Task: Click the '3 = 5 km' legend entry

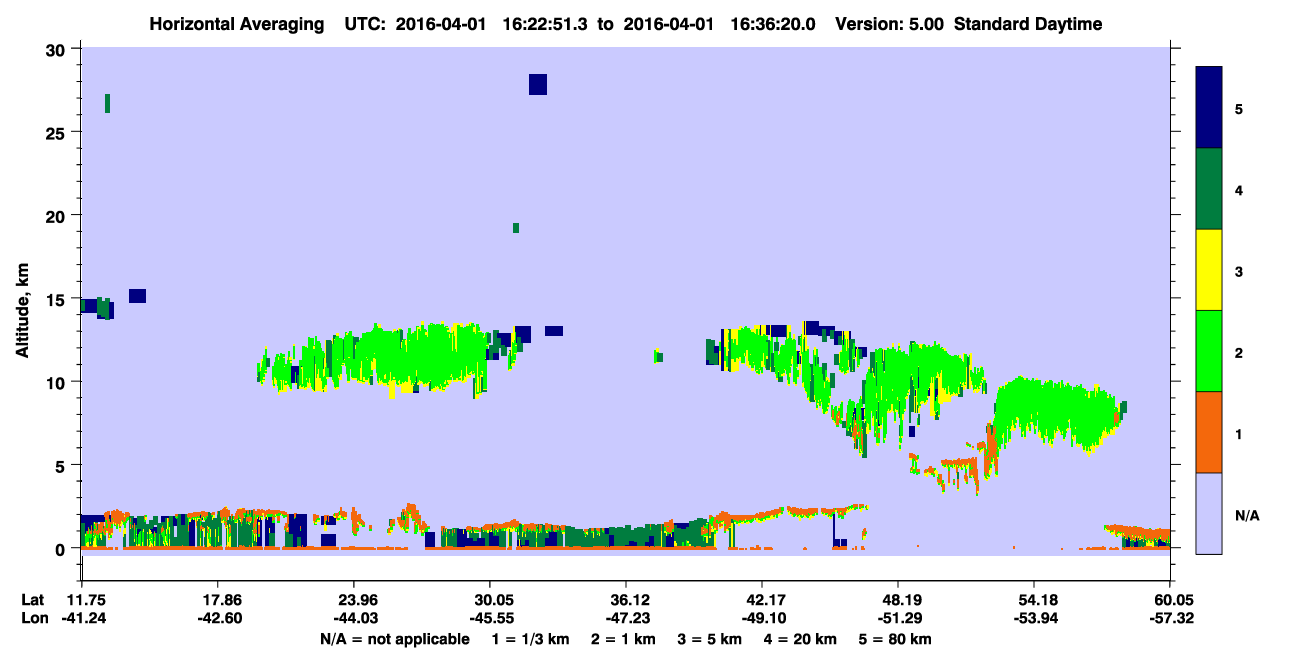Action: 710,639
